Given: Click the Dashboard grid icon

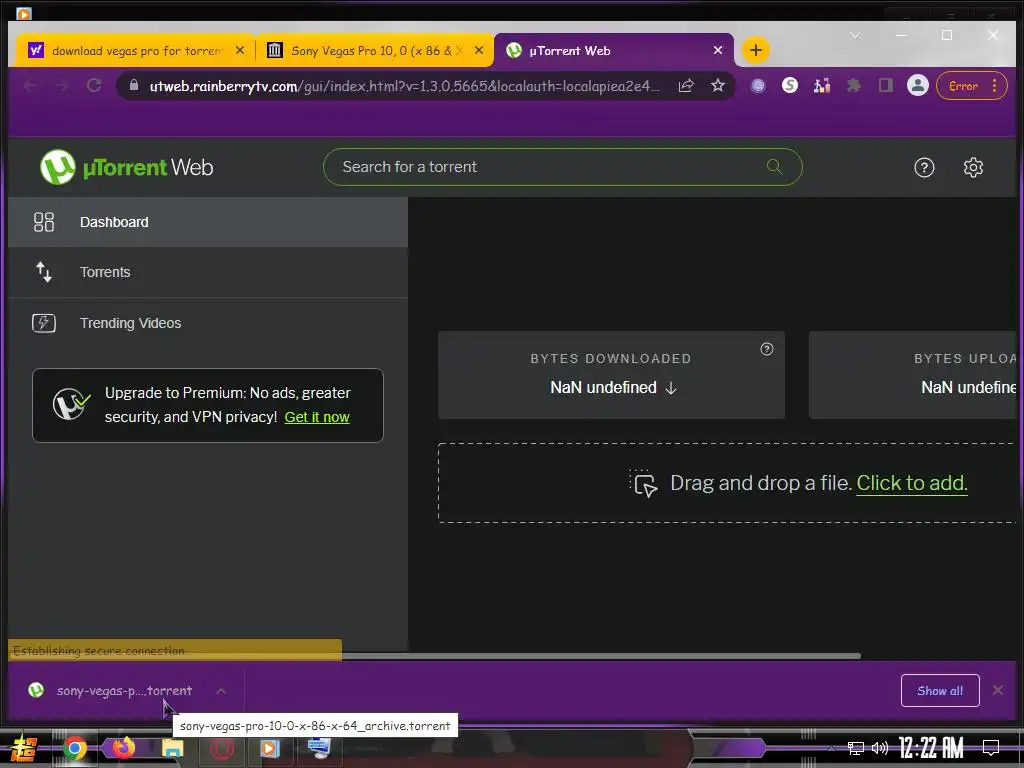Looking at the screenshot, I should (44, 222).
